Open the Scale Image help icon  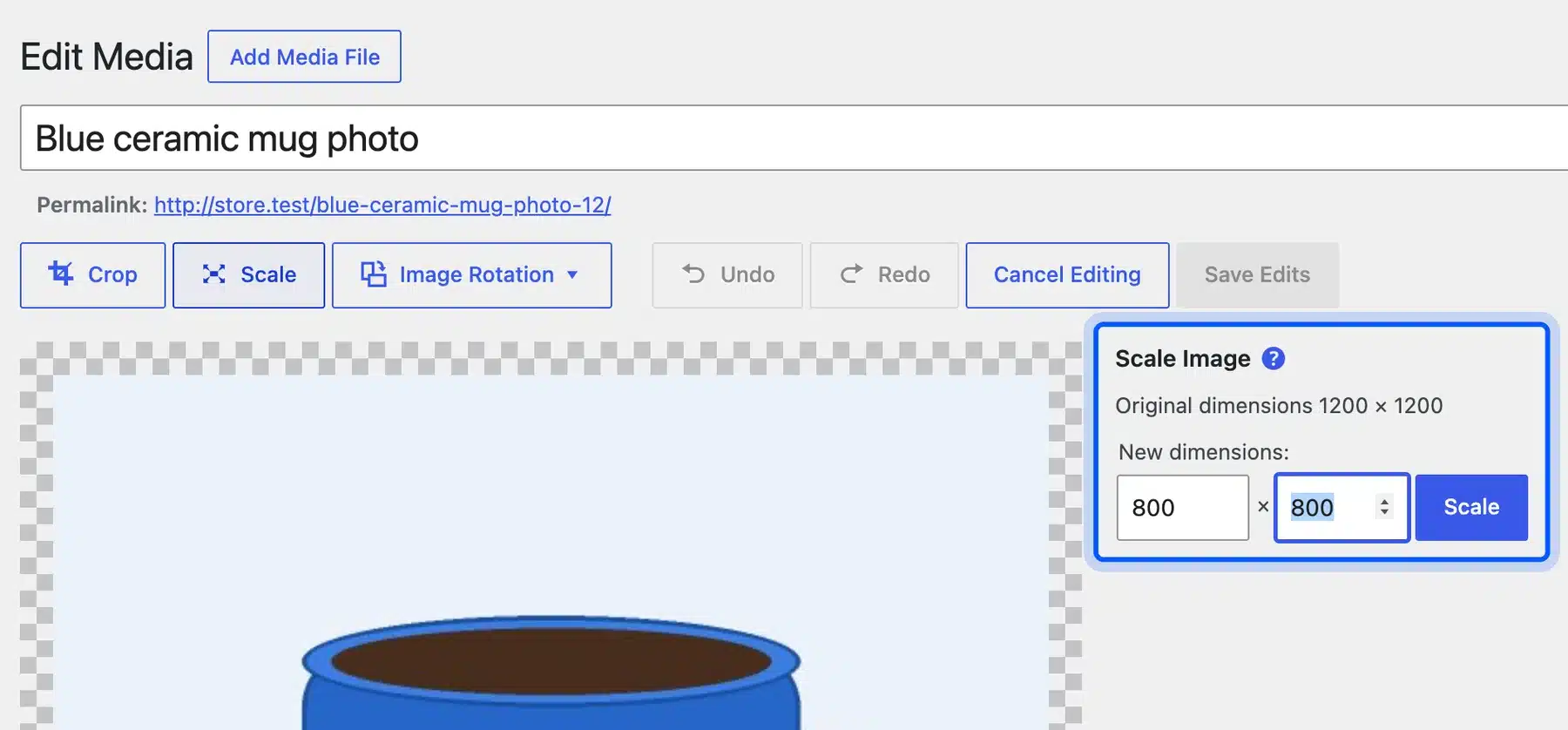pyautogui.click(x=1273, y=358)
